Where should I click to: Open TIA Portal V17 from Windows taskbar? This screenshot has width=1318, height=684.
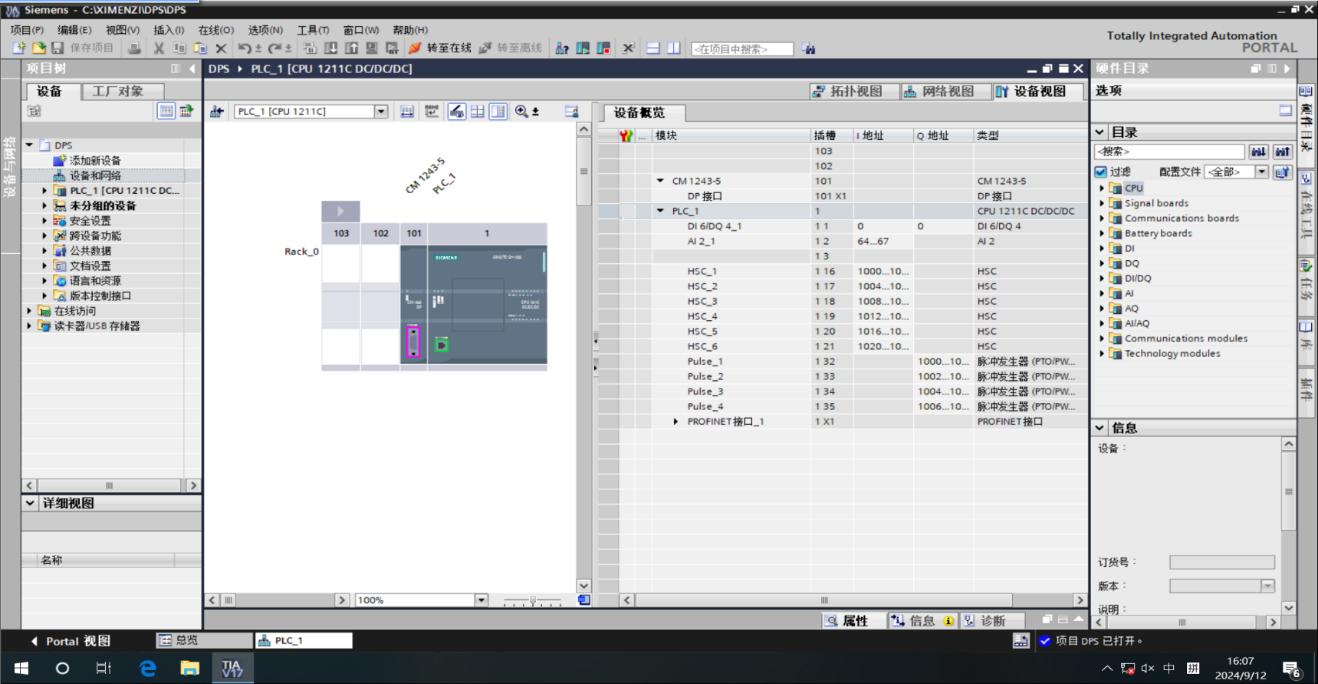231,669
